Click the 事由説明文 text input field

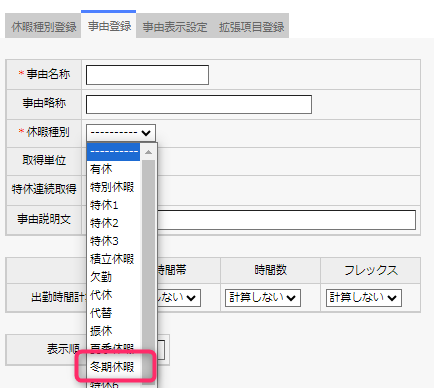click(x=286, y=220)
